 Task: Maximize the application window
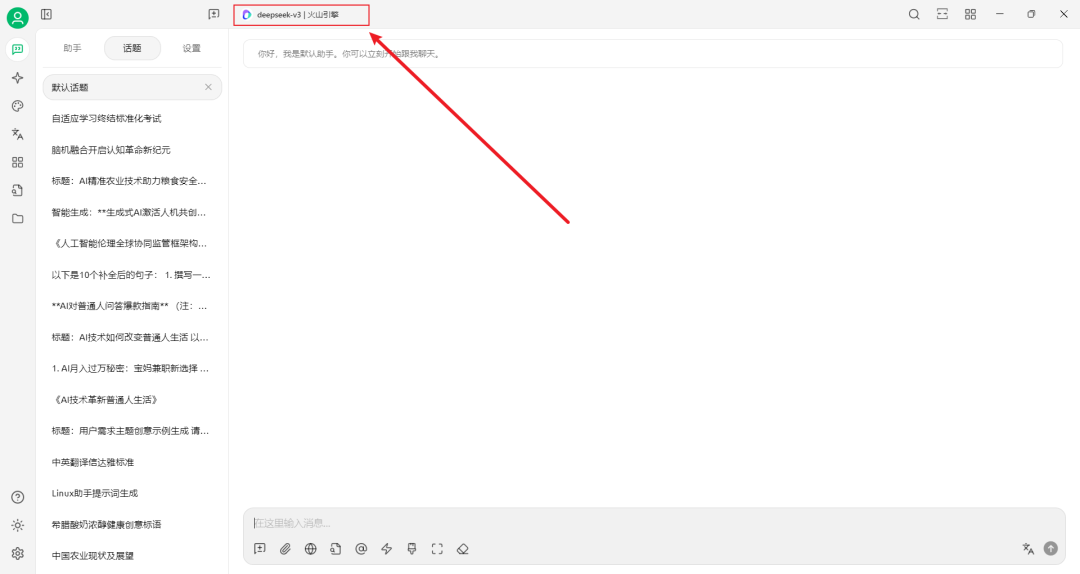tap(1031, 14)
